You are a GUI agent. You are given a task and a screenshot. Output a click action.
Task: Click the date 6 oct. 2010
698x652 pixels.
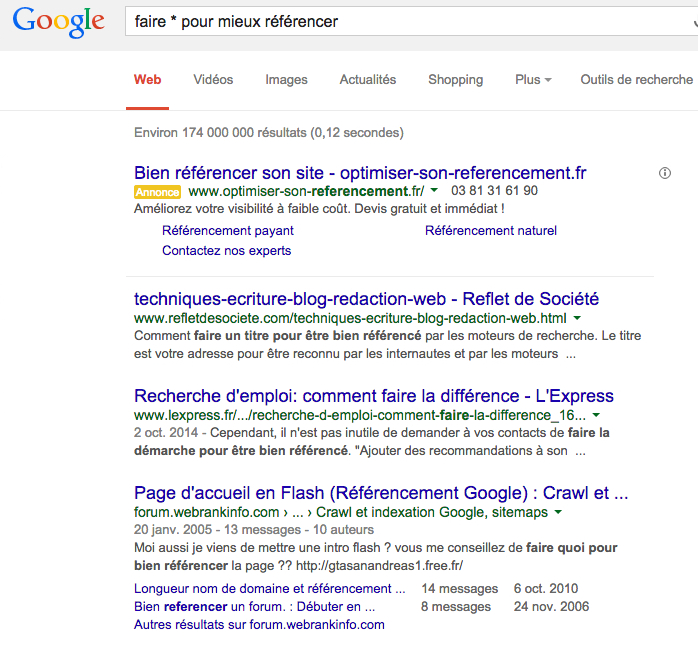pyautogui.click(x=546, y=588)
